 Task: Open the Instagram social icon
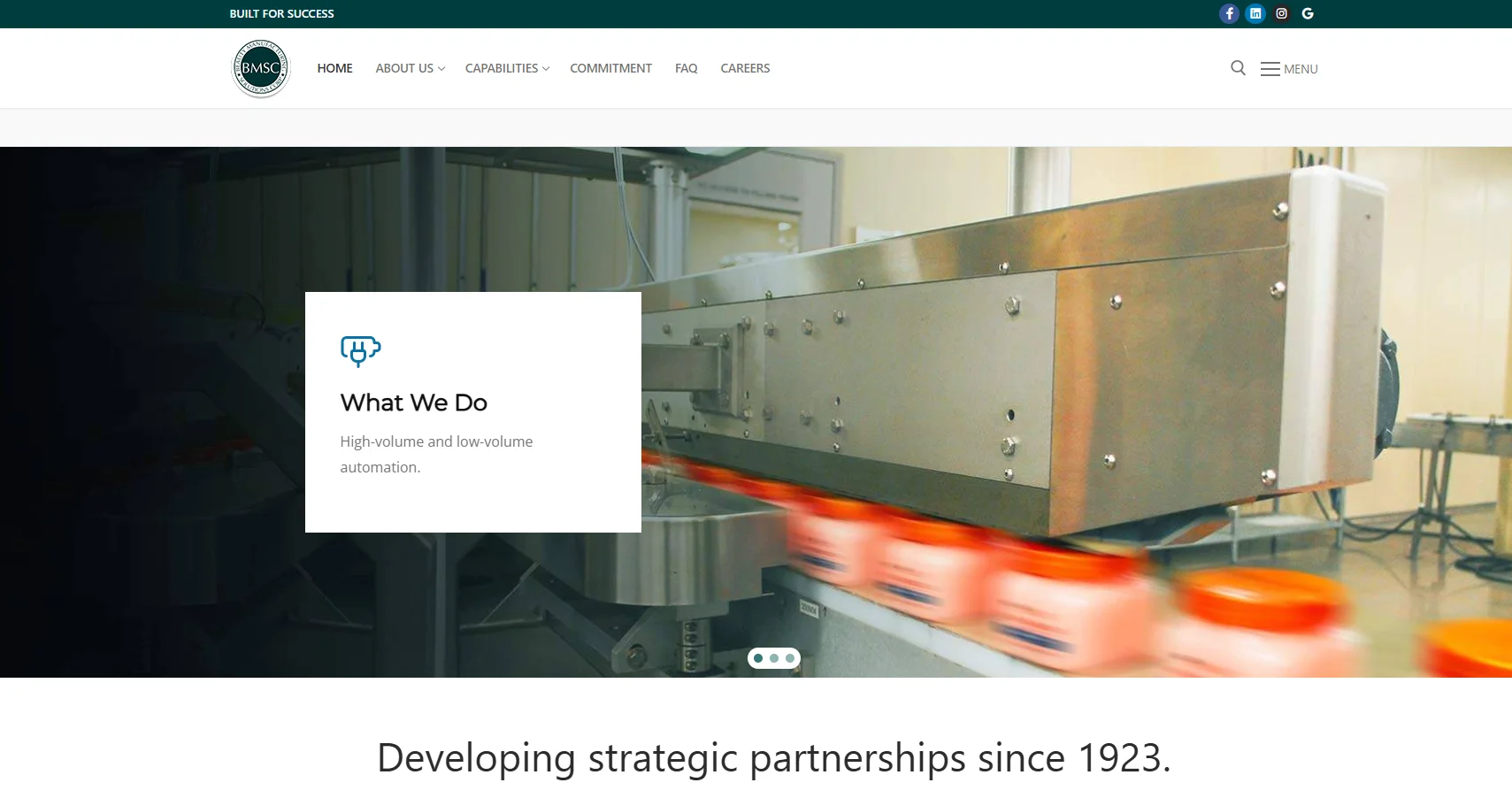click(1281, 13)
